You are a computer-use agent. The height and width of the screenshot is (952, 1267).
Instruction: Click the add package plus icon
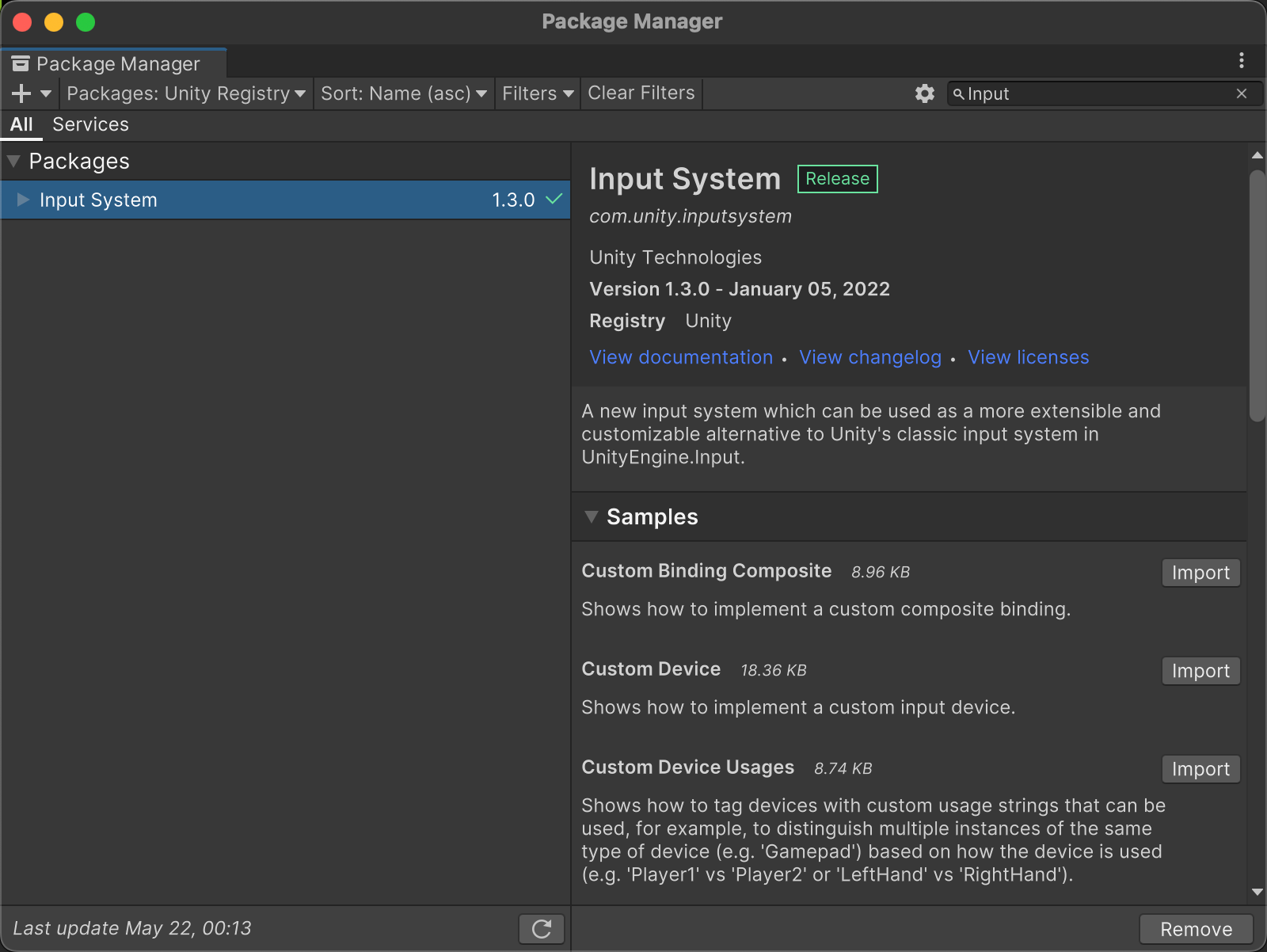(x=21, y=93)
